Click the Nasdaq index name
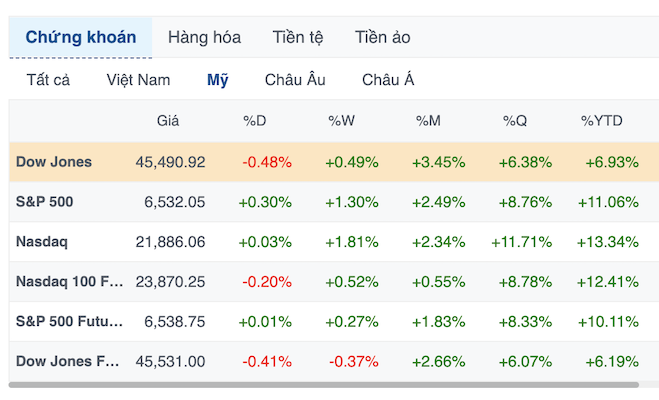This screenshot has height=400, width=659. [x=42, y=242]
